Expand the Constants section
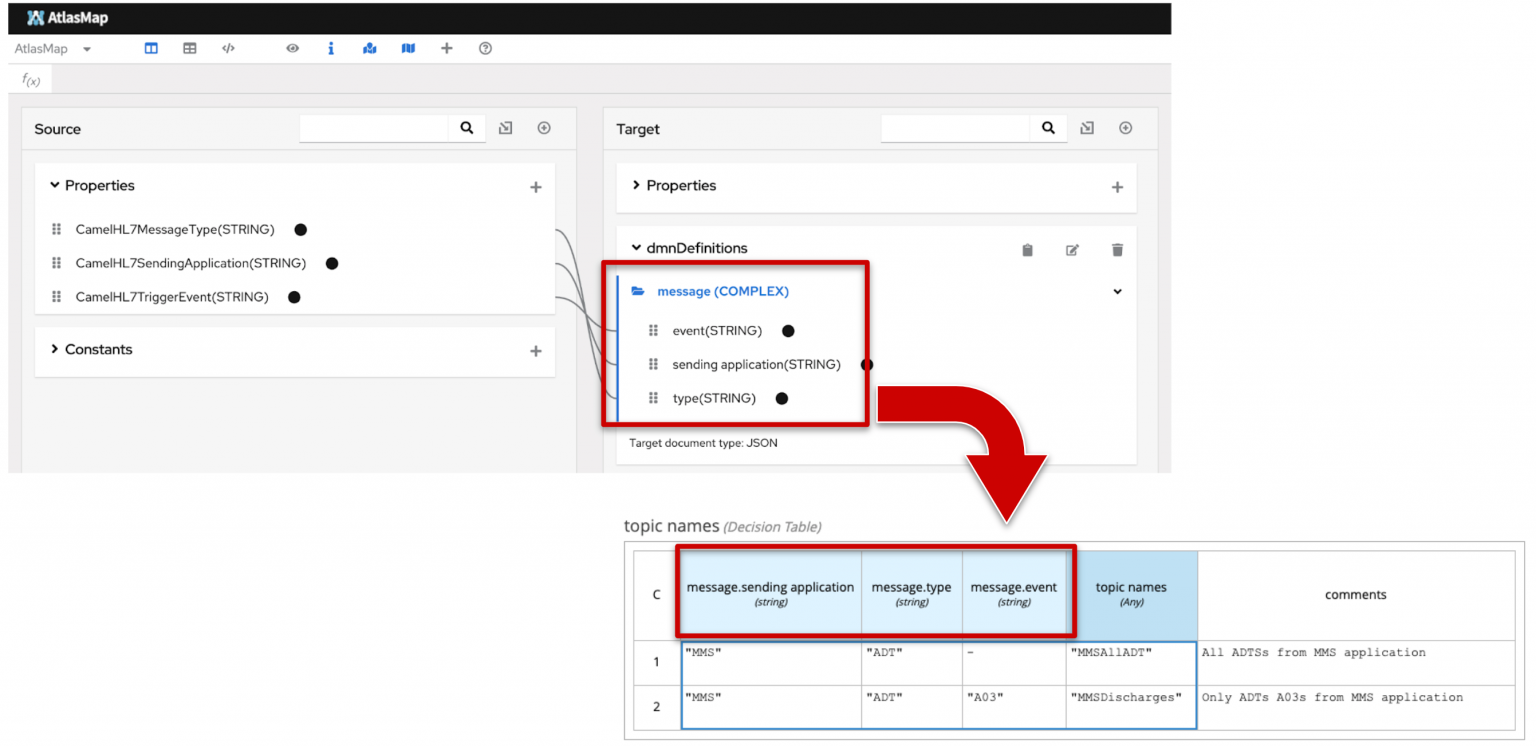 pyautogui.click(x=55, y=349)
